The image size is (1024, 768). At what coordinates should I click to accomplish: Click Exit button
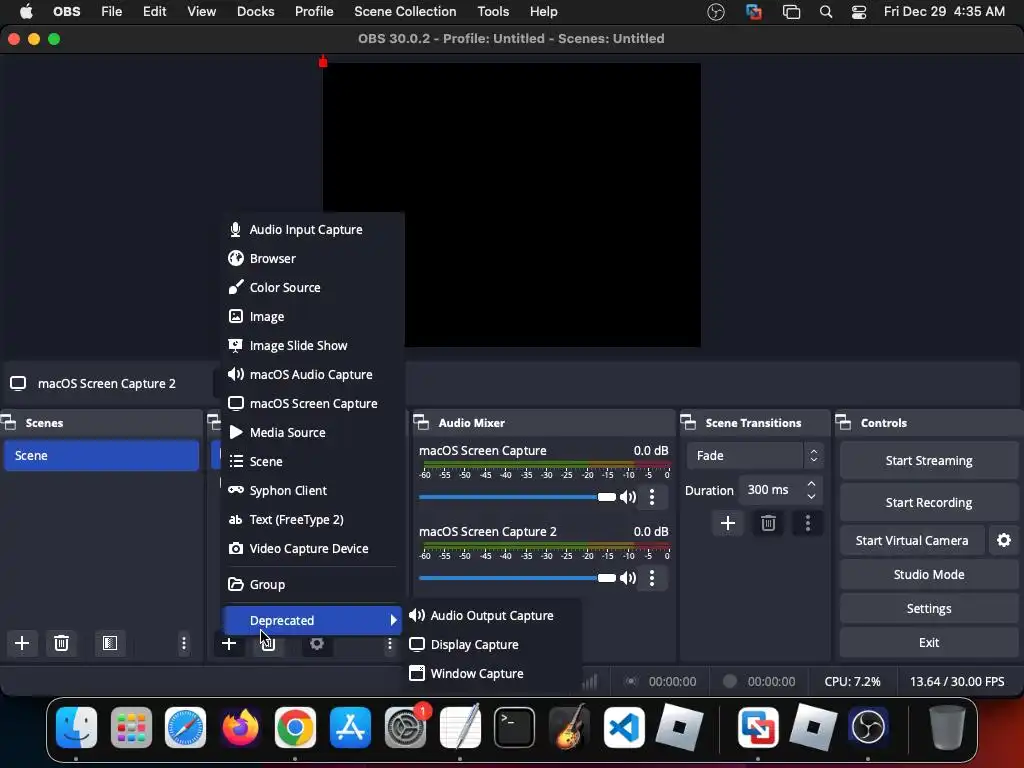[929, 643]
